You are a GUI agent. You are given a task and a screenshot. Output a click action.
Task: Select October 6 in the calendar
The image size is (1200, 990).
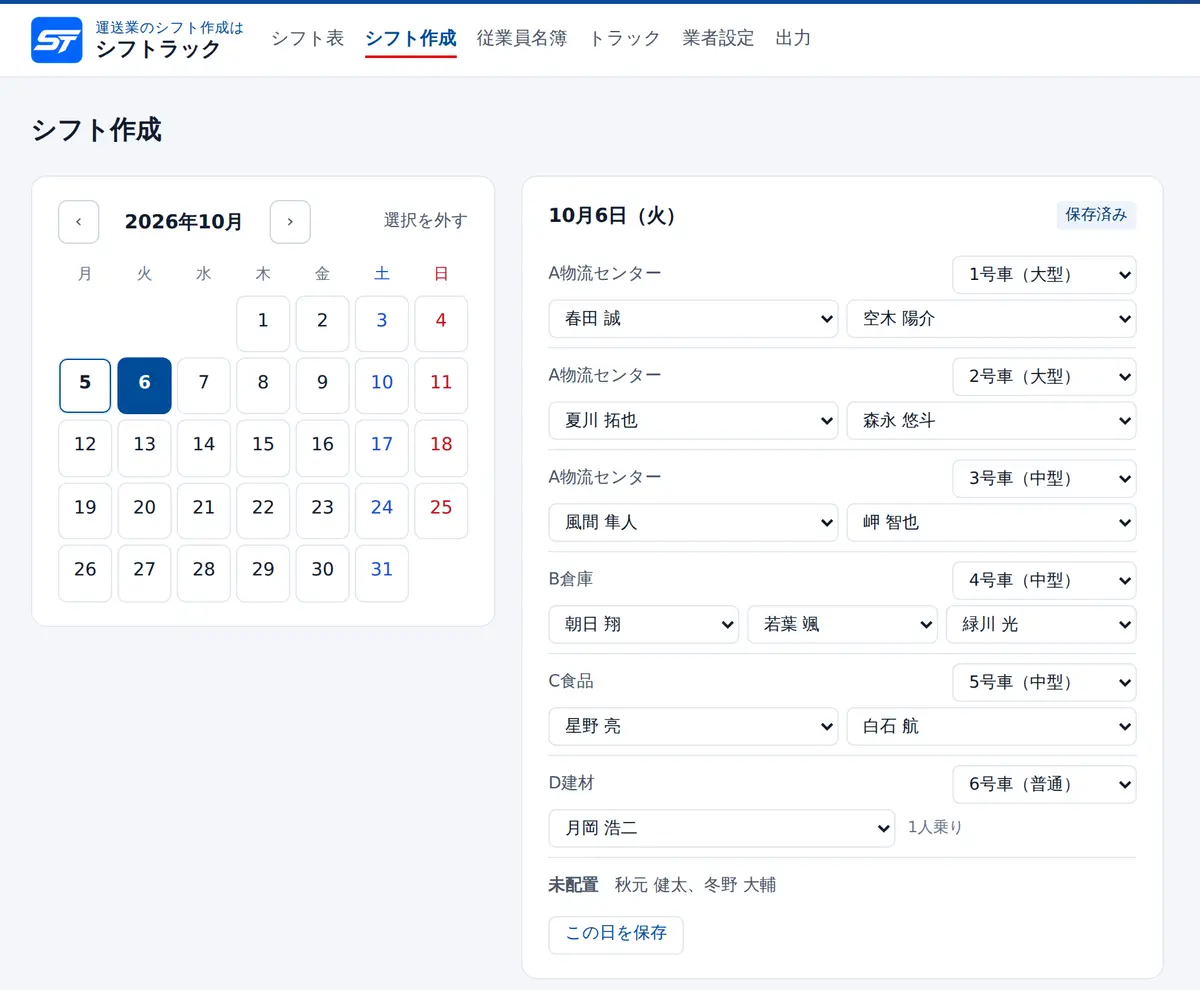coord(145,386)
